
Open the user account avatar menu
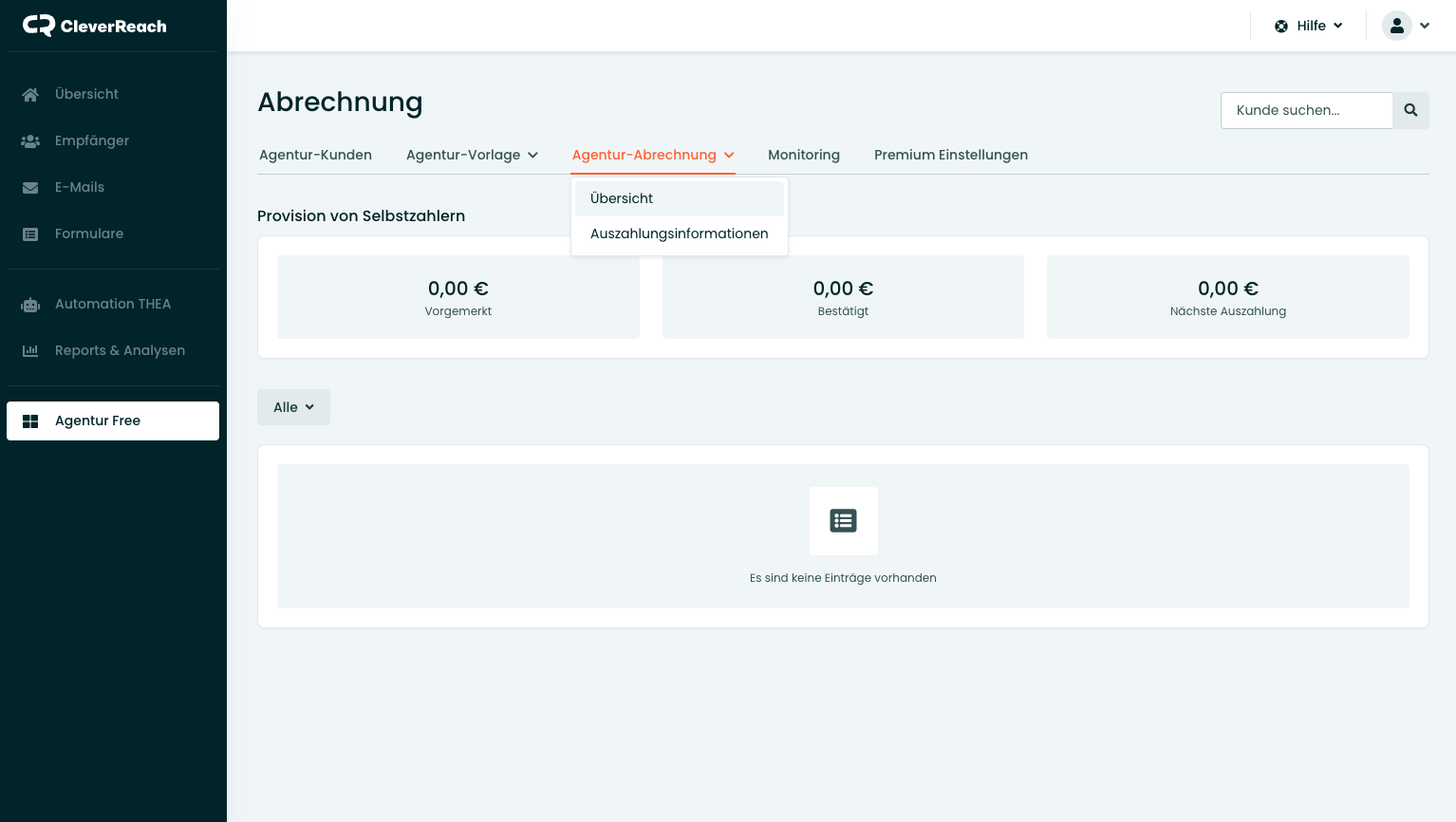1406,26
